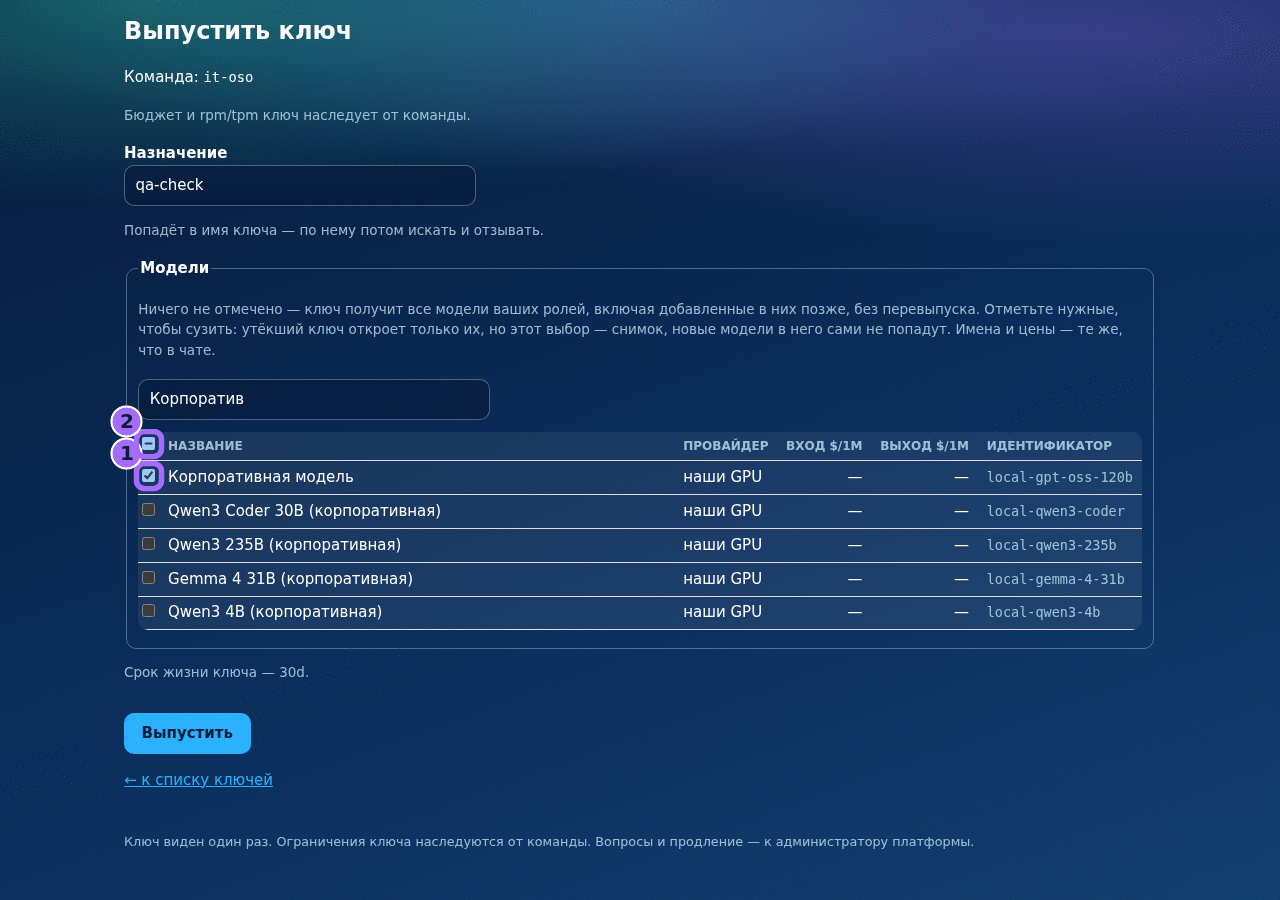
Task: Follow the '← к списку ключей' link
Action: 198,780
